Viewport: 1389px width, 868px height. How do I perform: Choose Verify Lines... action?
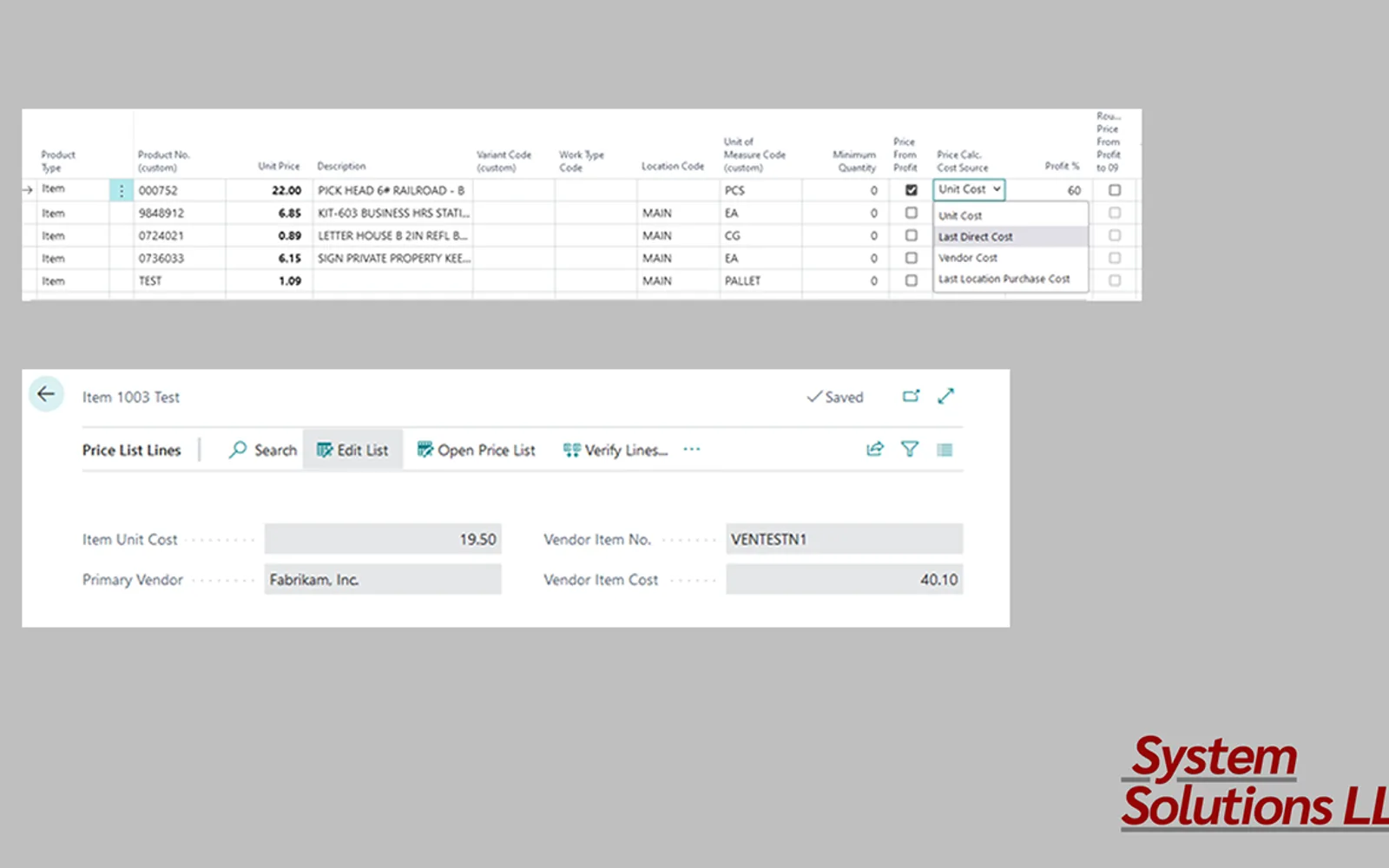click(616, 450)
